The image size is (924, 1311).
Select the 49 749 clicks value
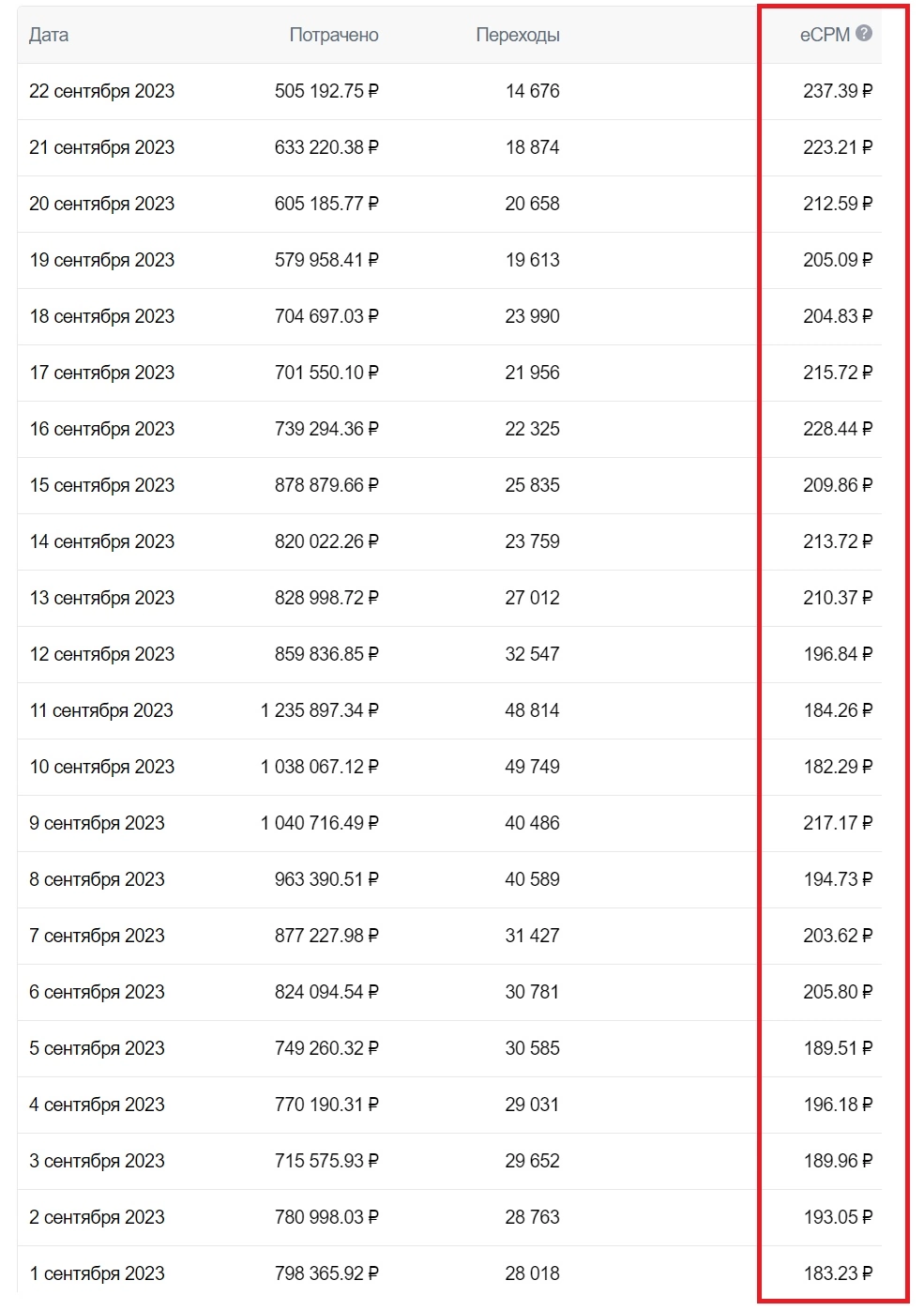pos(532,767)
